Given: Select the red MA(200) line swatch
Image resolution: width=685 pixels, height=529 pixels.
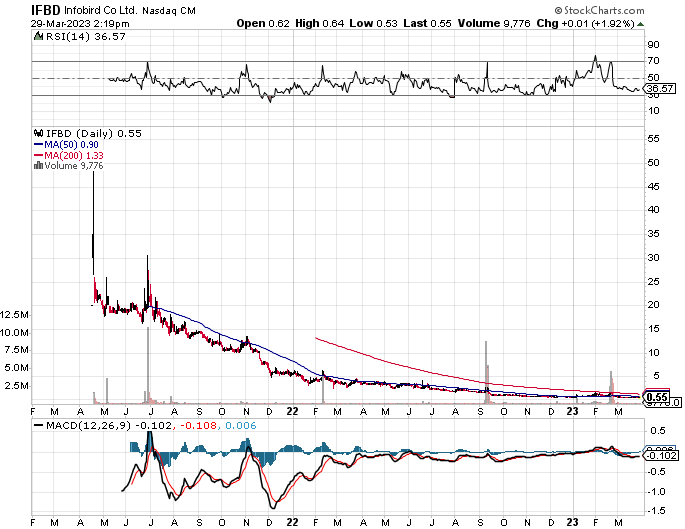Looking at the screenshot, I should [x=38, y=156].
